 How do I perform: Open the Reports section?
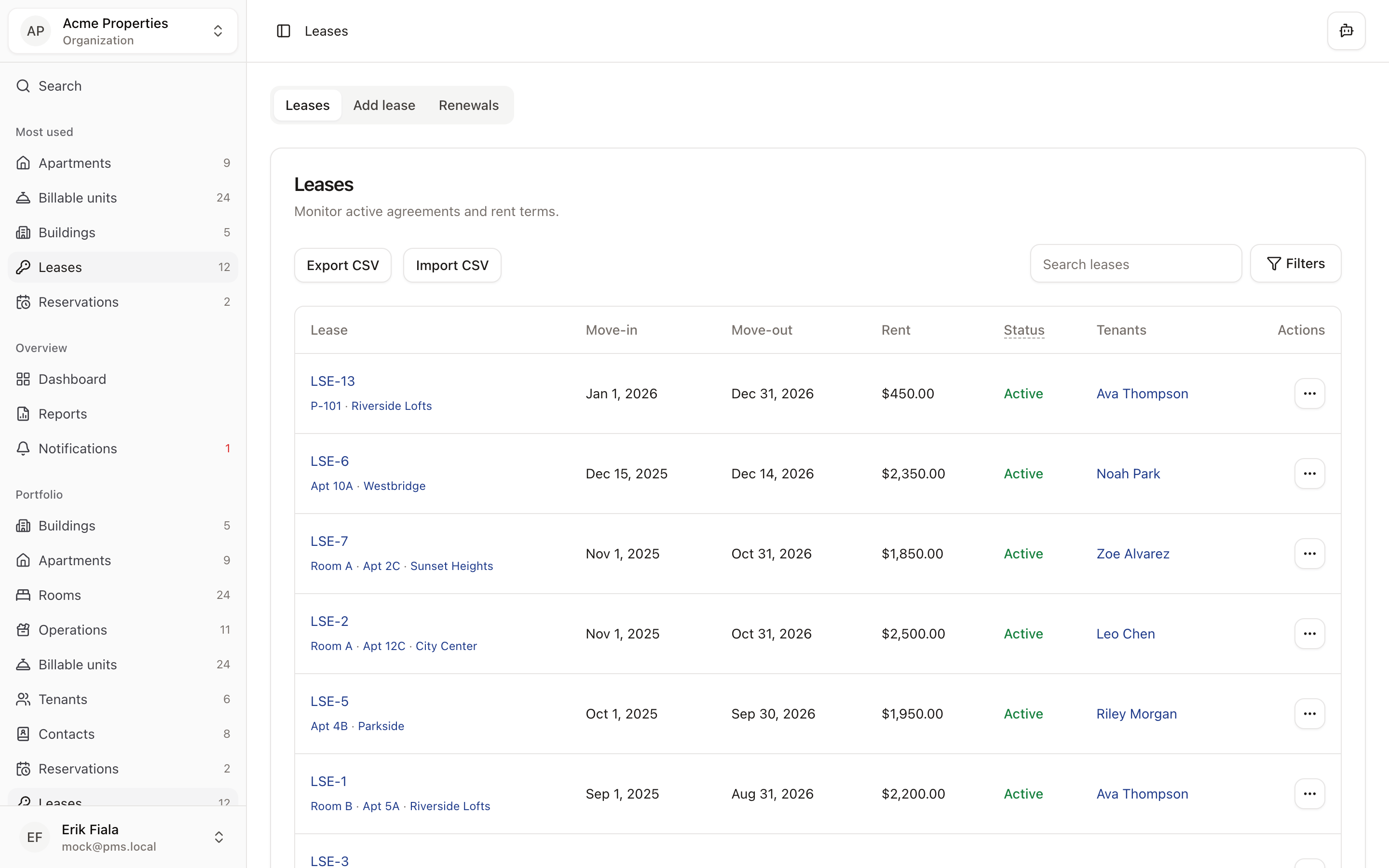coord(62,414)
